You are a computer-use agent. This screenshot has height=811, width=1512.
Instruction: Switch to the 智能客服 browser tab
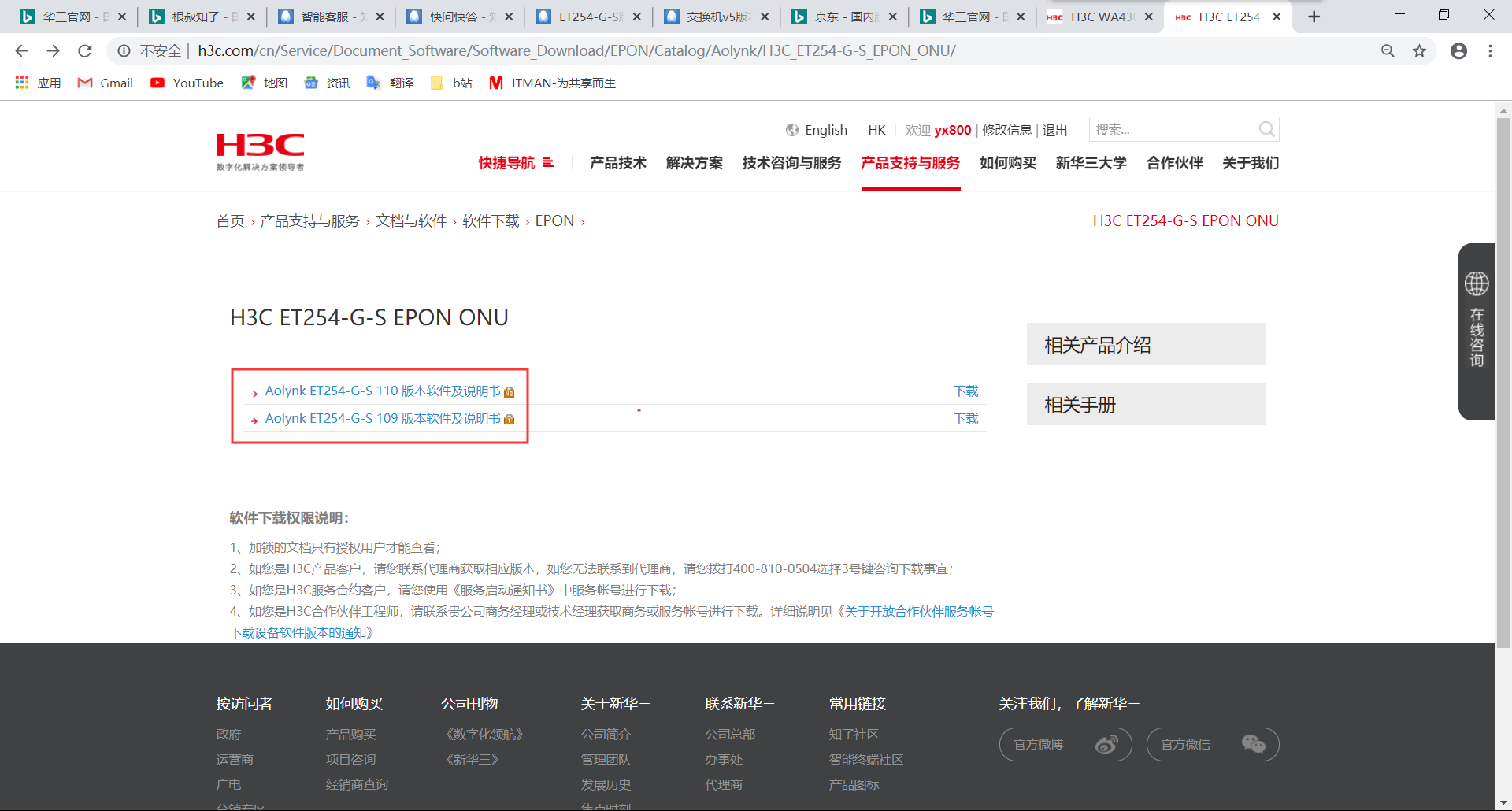point(329,17)
